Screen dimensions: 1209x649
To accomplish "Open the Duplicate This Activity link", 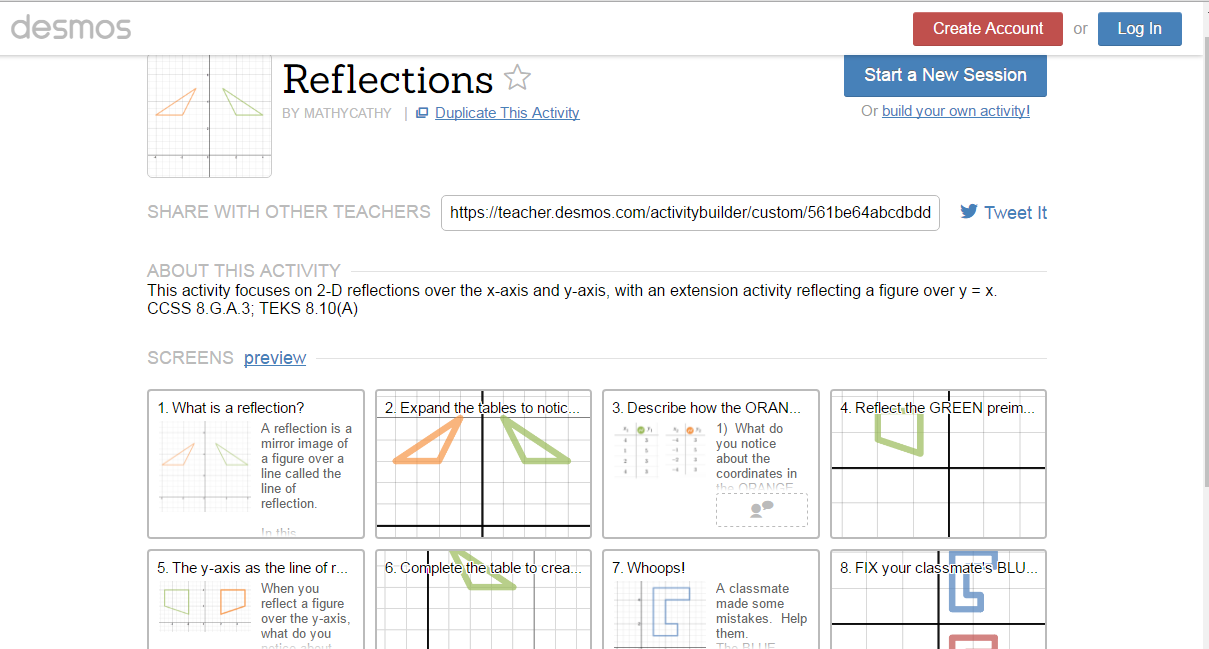I will [506, 112].
